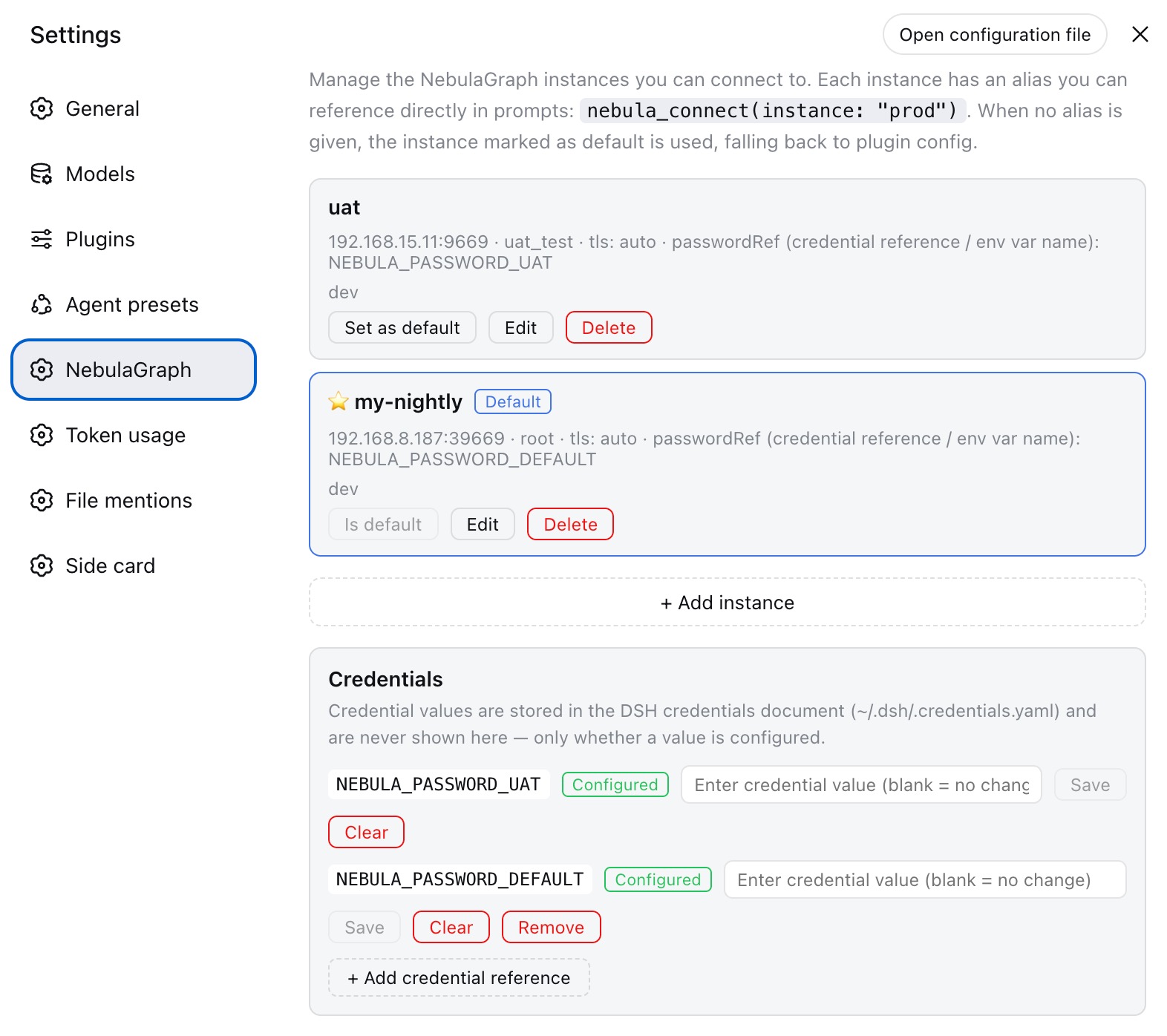Click the NebulaGraph gear icon
Screen dimensions: 1167x1036
42,370
